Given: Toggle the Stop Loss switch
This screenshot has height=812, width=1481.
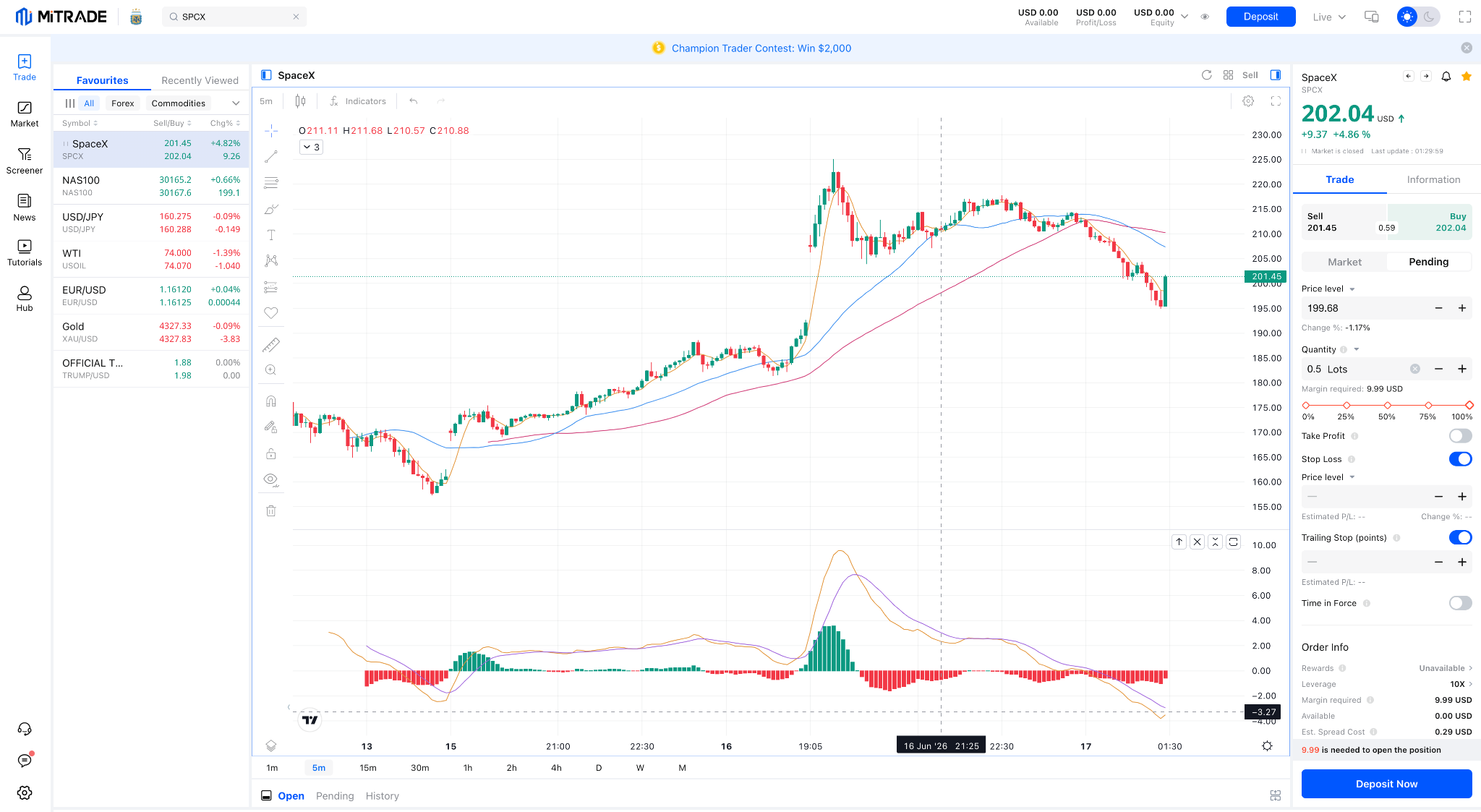Looking at the screenshot, I should [x=1460, y=459].
